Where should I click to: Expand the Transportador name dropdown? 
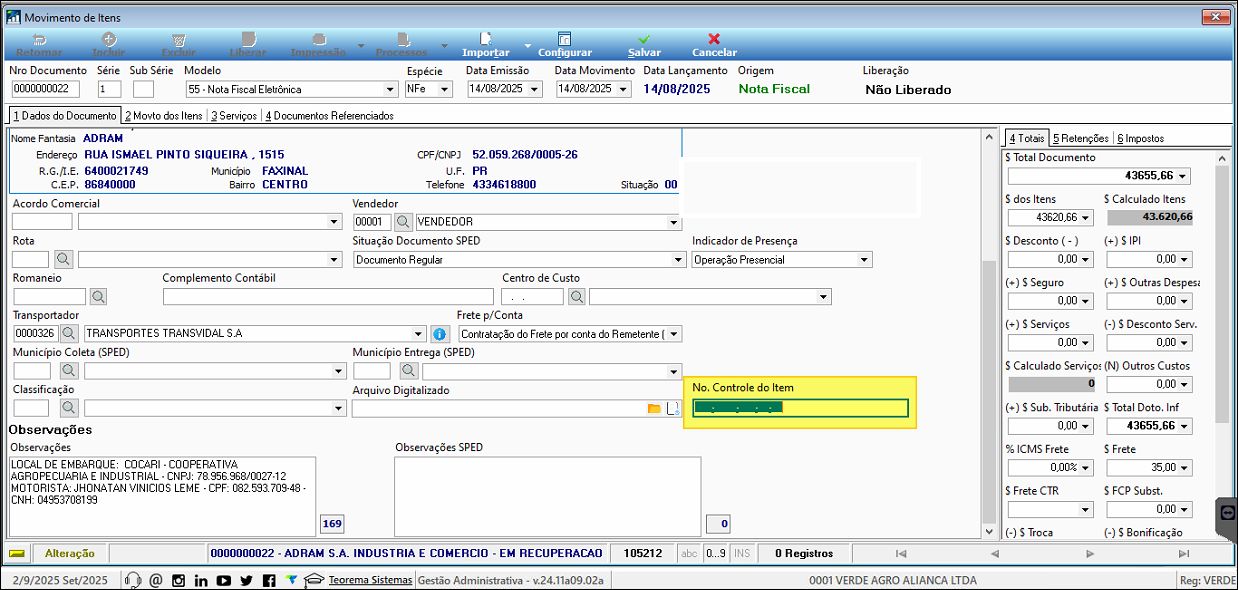(x=418, y=334)
